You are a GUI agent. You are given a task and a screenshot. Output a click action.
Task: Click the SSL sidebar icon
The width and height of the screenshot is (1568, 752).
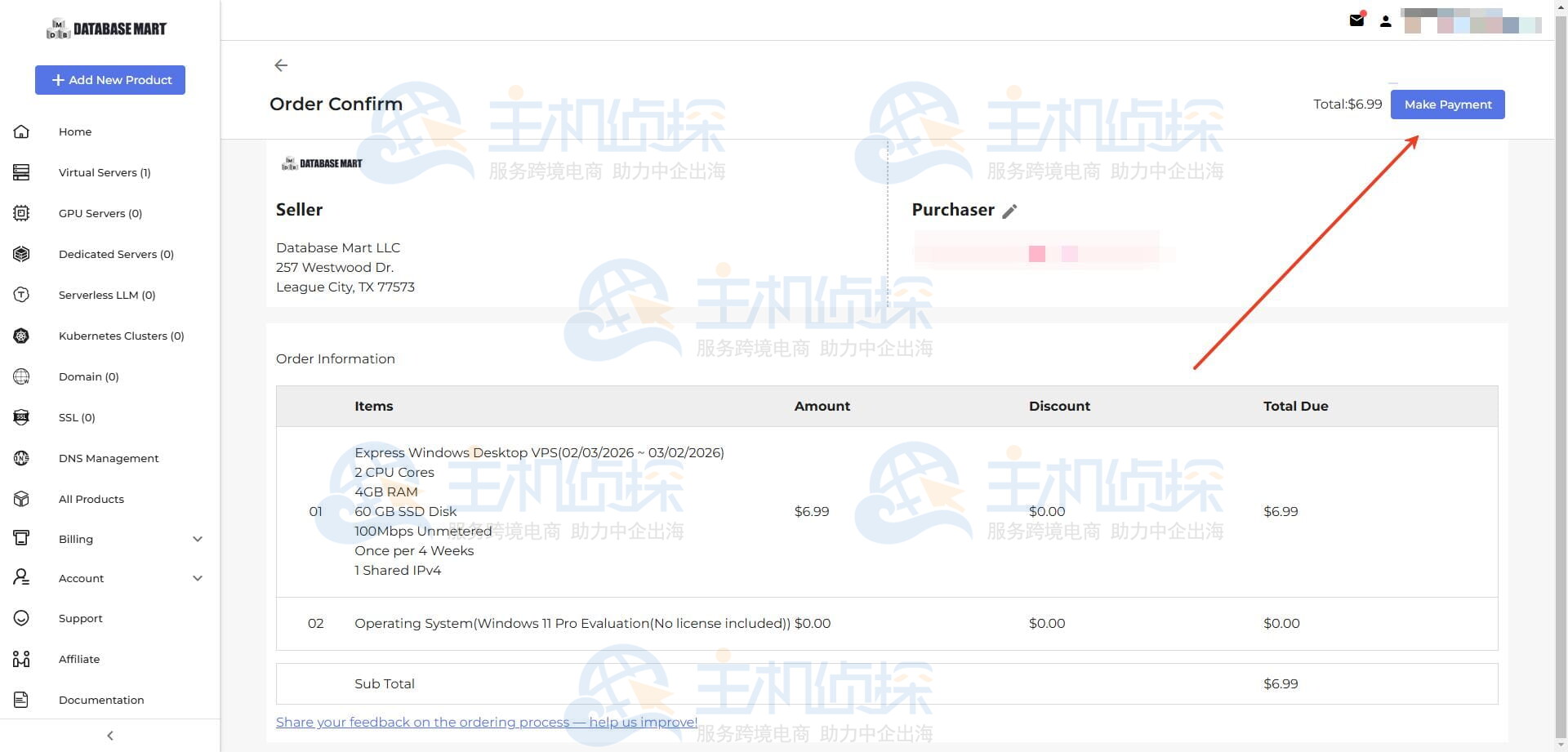tap(20, 417)
